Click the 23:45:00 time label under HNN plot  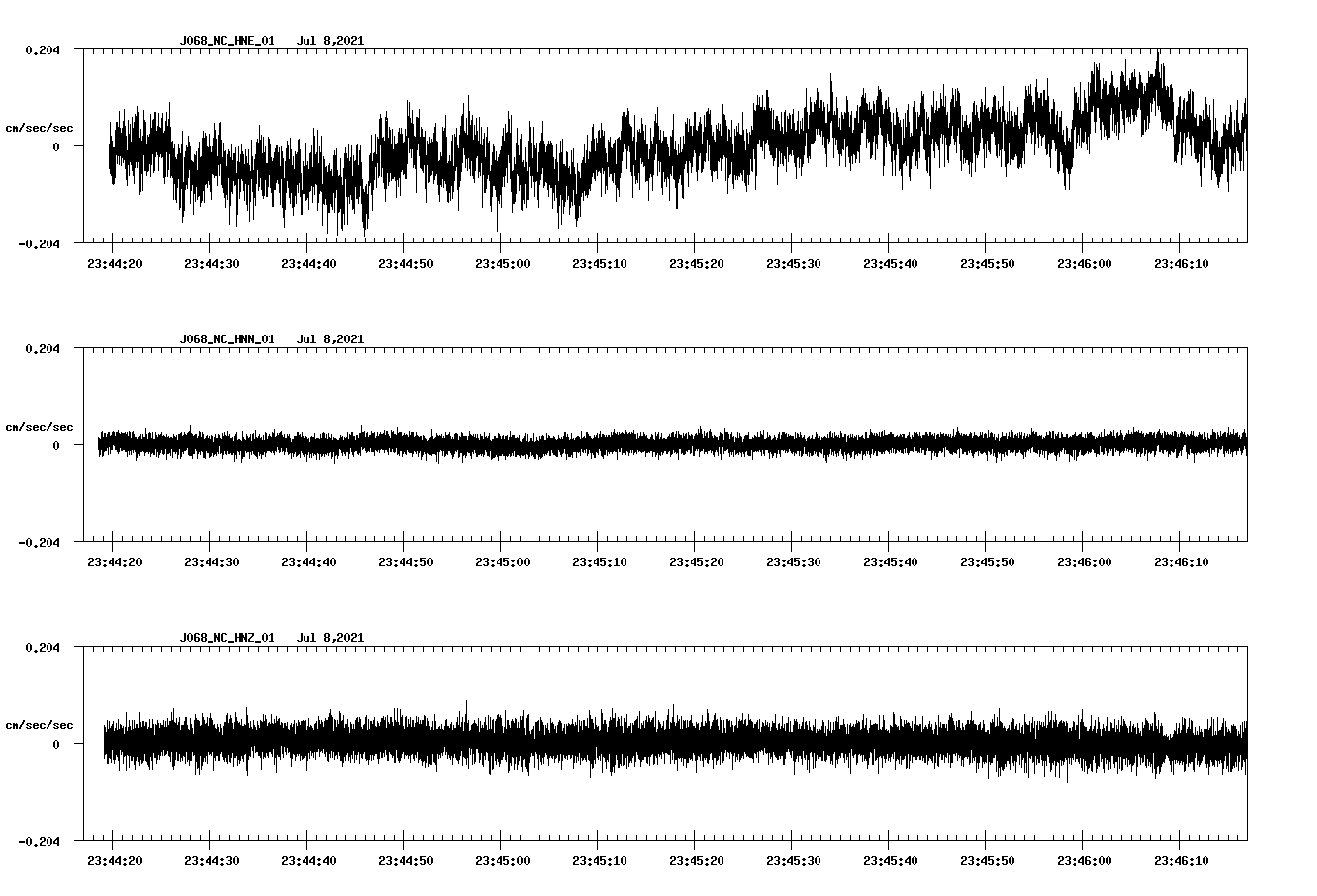point(502,562)
